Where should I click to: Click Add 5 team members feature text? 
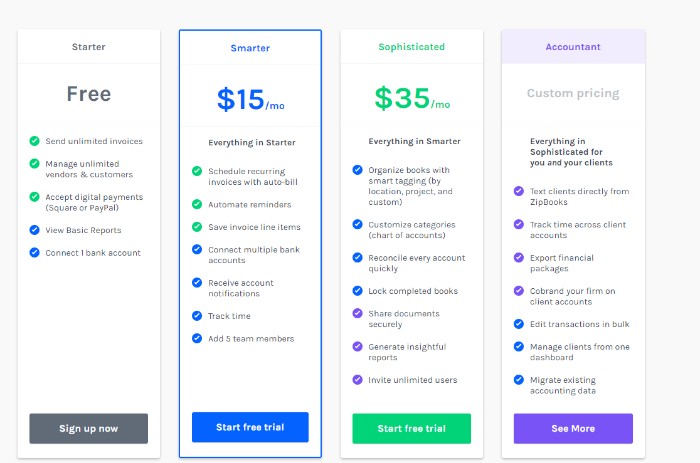[x=251, y=339]
